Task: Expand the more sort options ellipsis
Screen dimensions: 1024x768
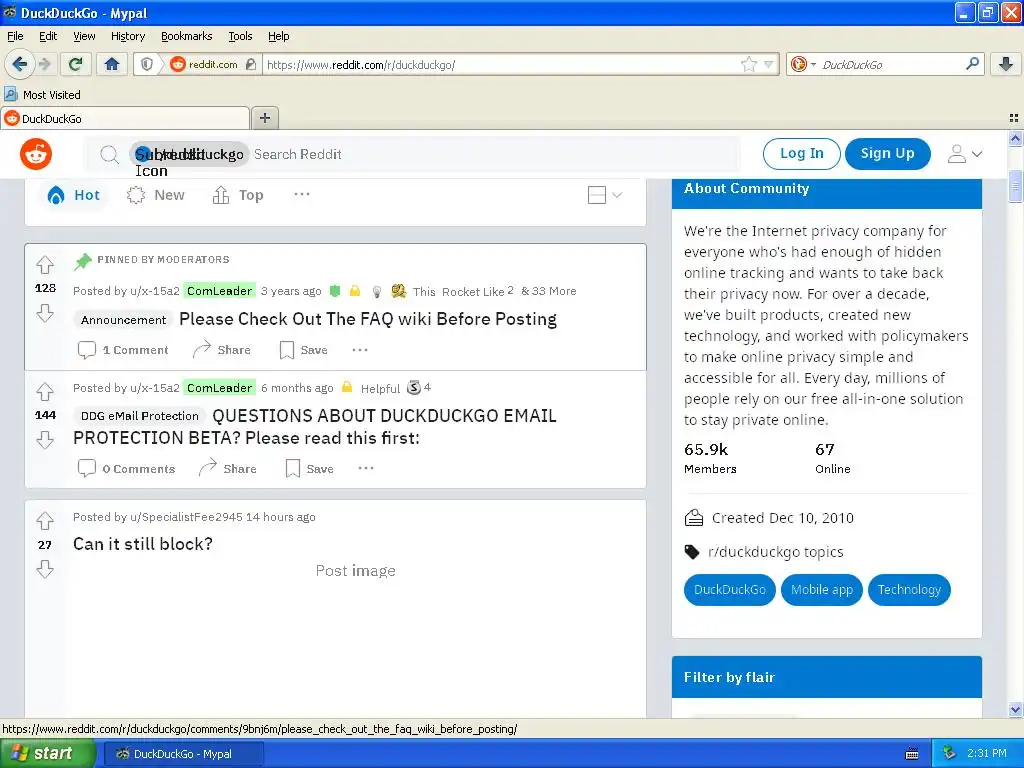Action: [302, 195]
